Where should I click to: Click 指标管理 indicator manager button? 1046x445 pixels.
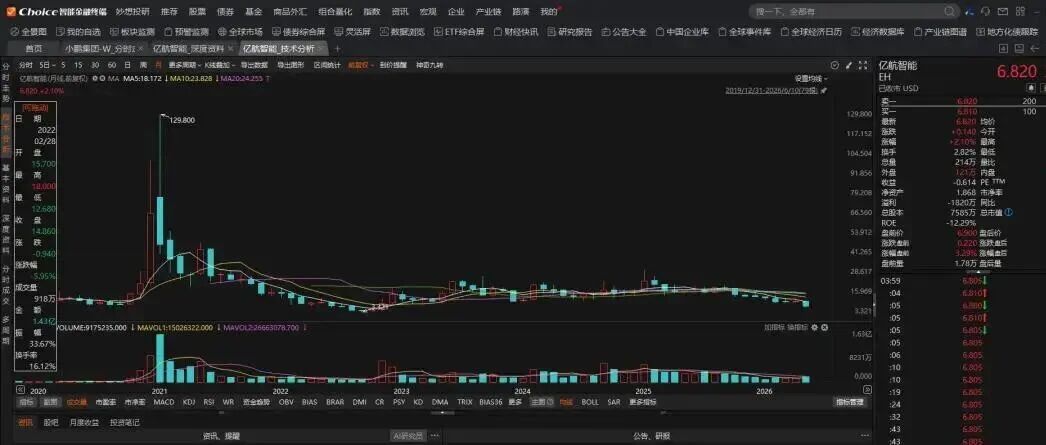(x=851, y=402)
